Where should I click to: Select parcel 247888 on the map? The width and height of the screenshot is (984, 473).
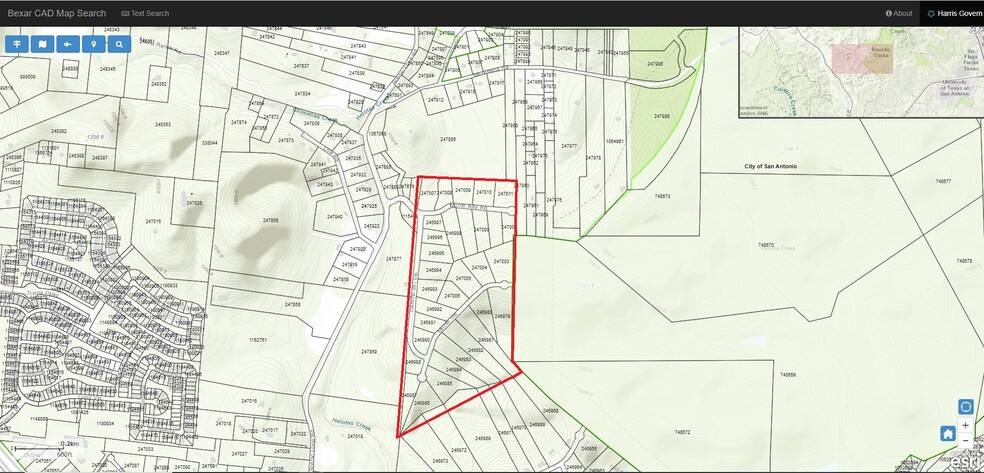(x=446, y=139)
